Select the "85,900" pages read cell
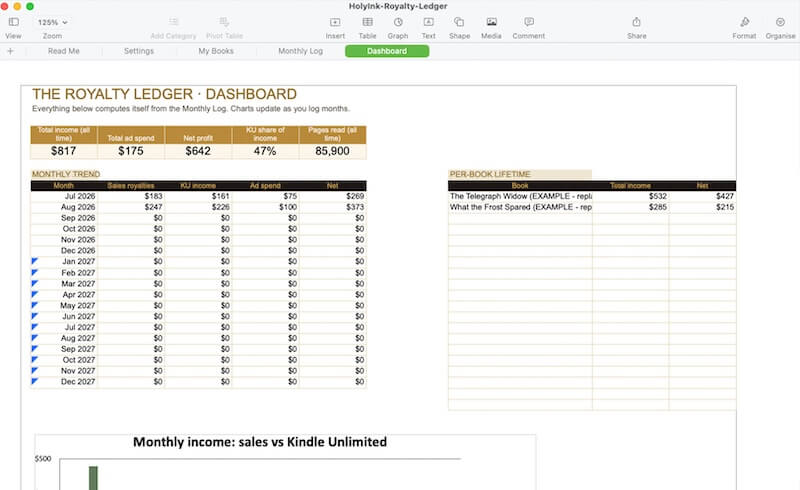 (333, 151)
